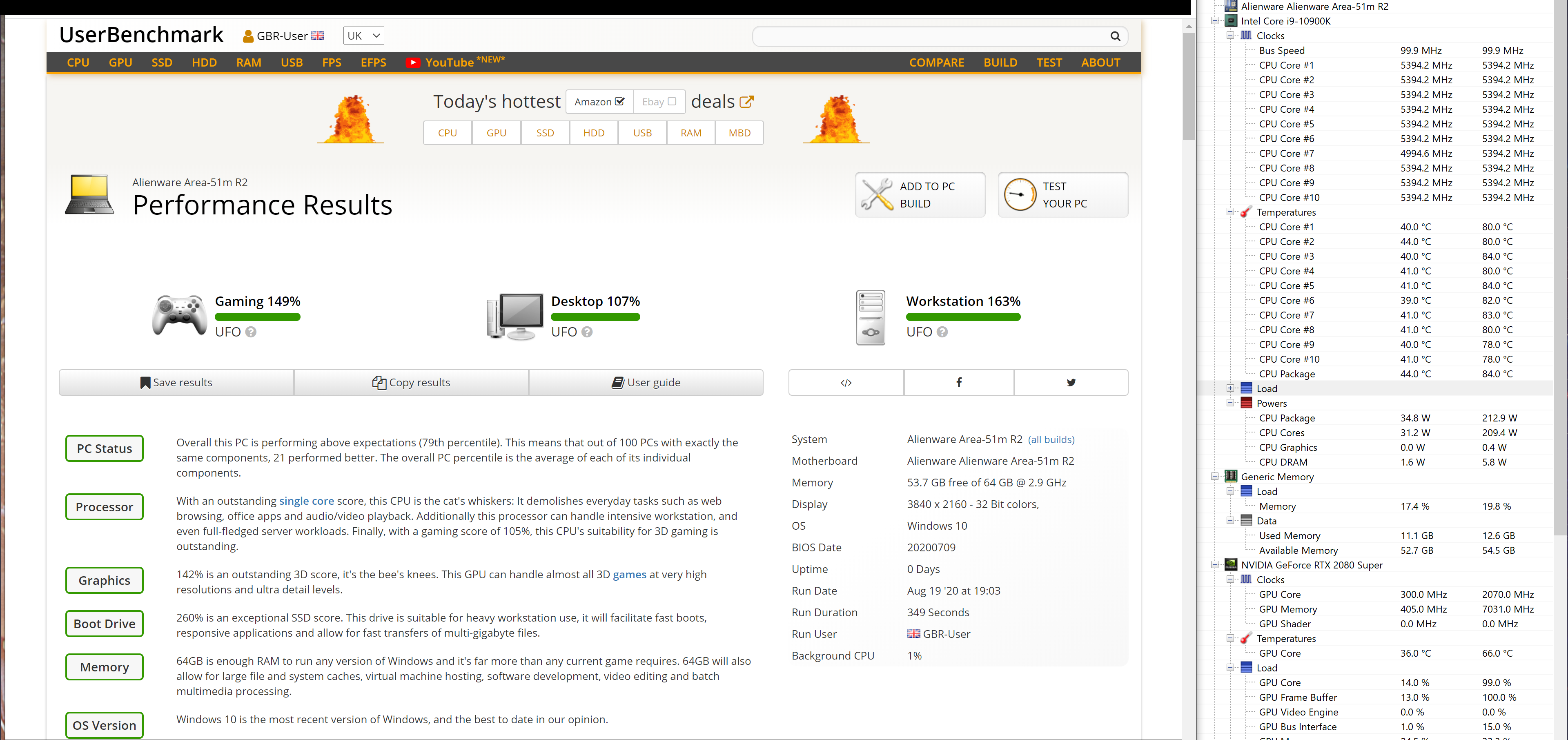Click the Save results button
Image resolution: width=1568 pixels, height=740 pixels.
(176, 383)
